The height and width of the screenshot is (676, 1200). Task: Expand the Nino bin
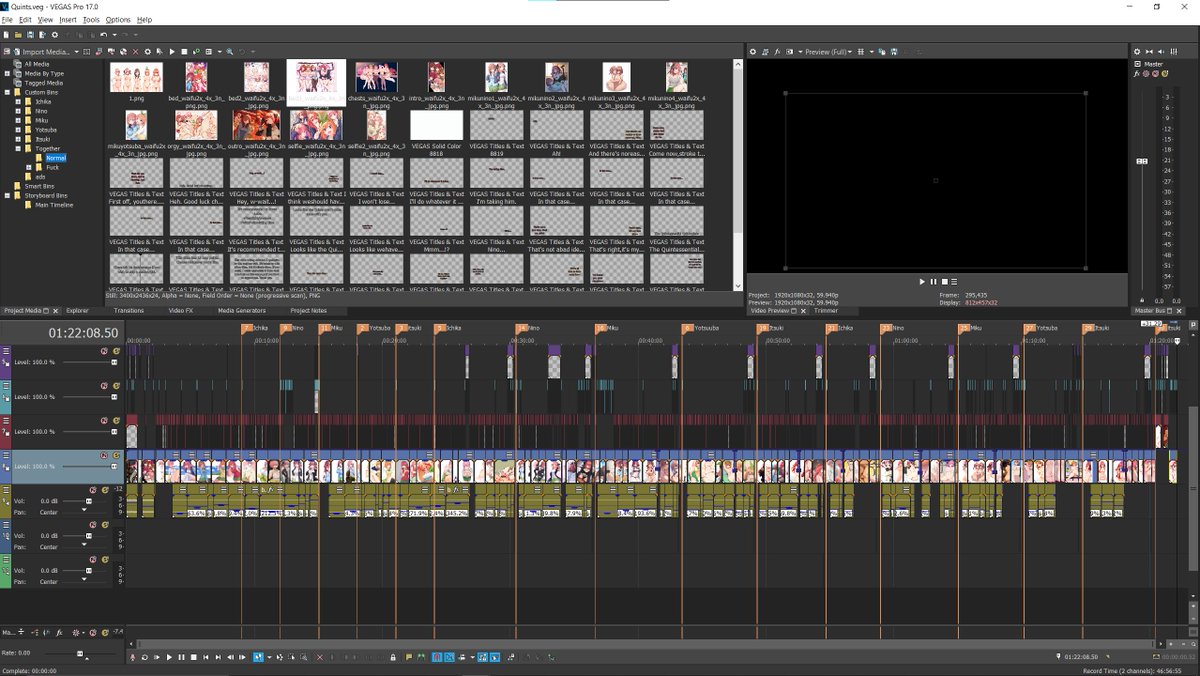click(18, 111)
